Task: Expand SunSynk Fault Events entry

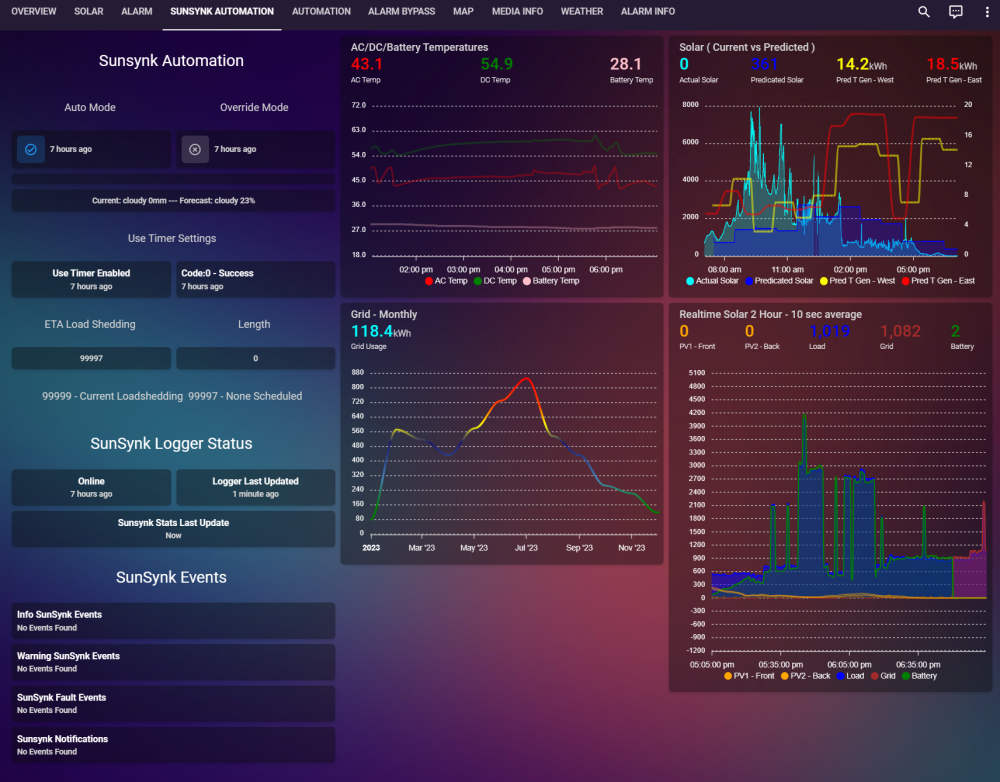Action: coord(173,704)
